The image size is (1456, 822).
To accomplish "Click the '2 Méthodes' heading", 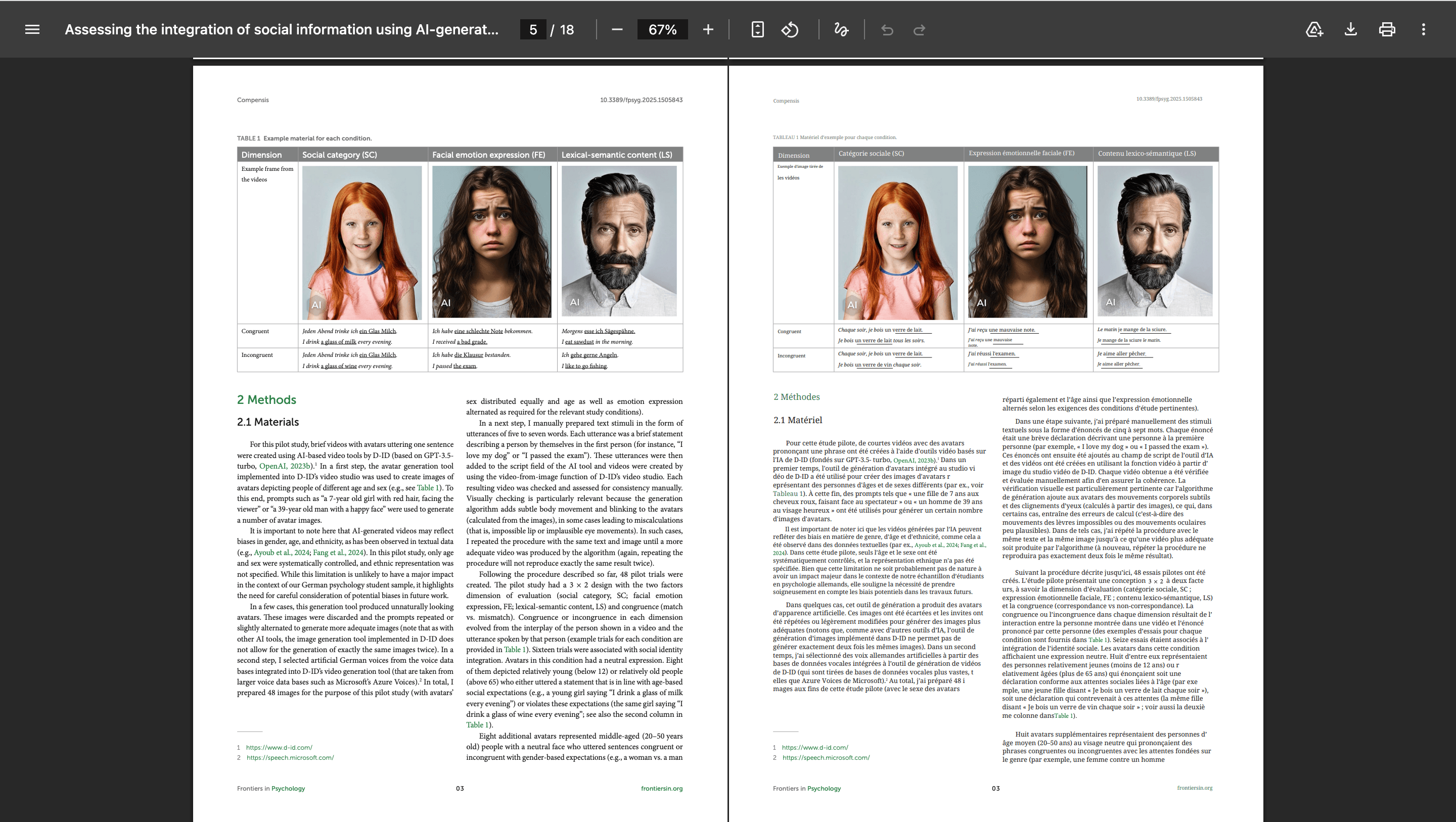I will (796, 397).
